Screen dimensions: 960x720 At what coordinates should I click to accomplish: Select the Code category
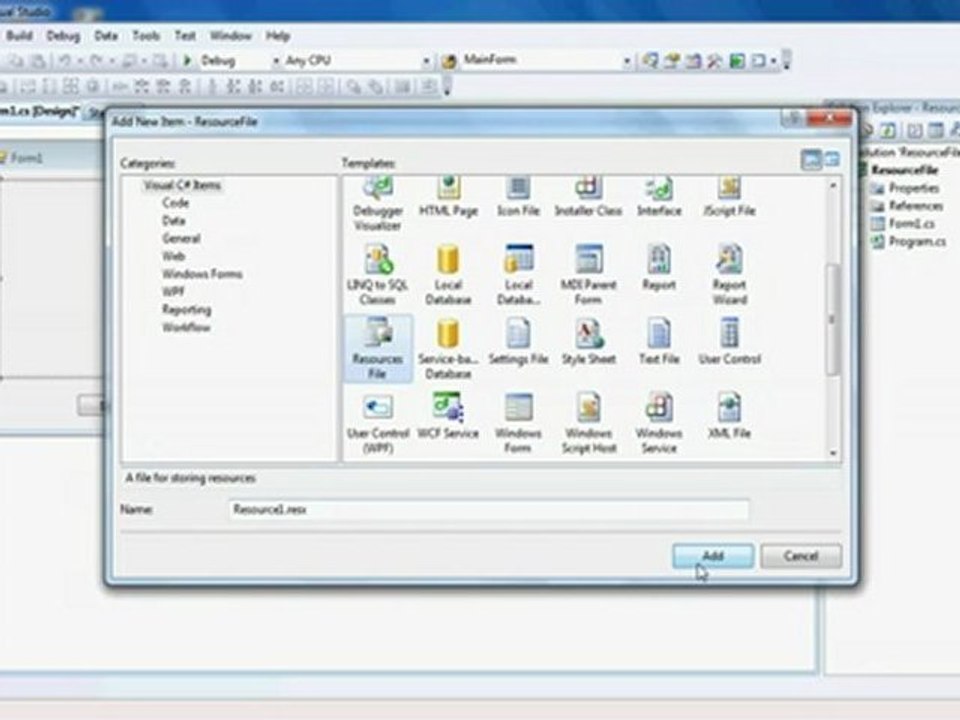(175, 203)
